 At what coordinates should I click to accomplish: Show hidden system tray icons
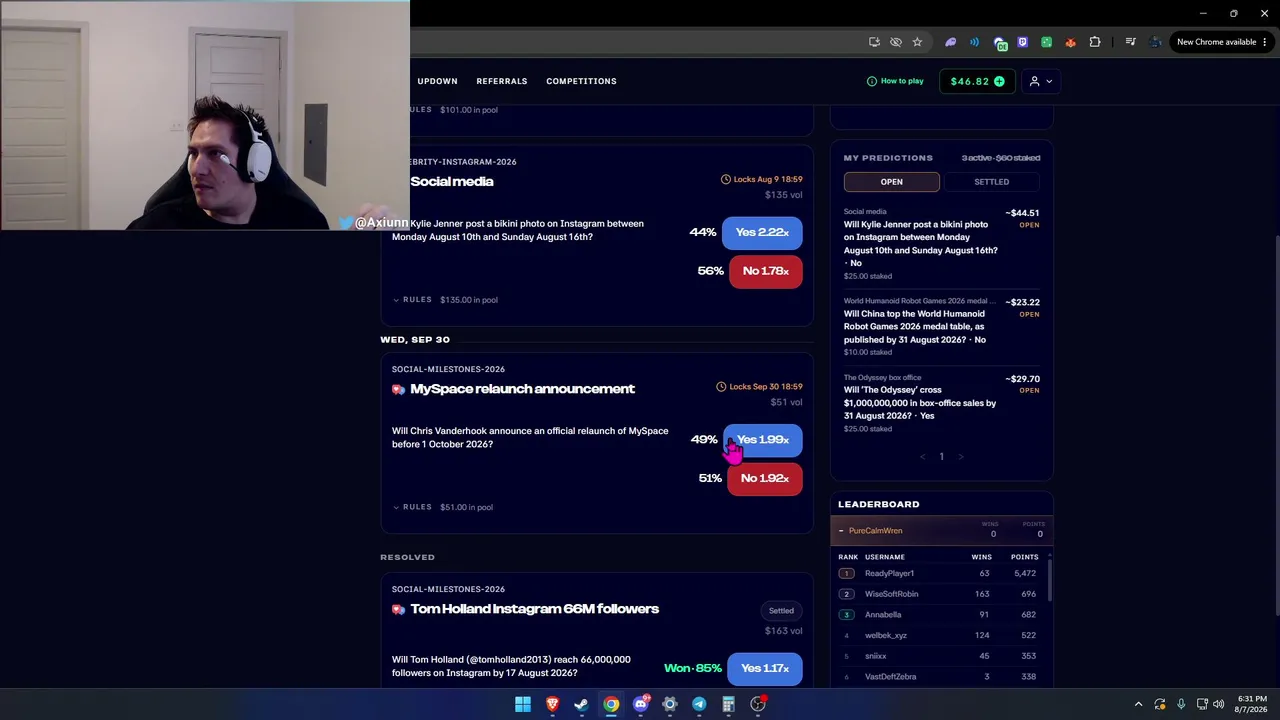tap(1138, 705)
